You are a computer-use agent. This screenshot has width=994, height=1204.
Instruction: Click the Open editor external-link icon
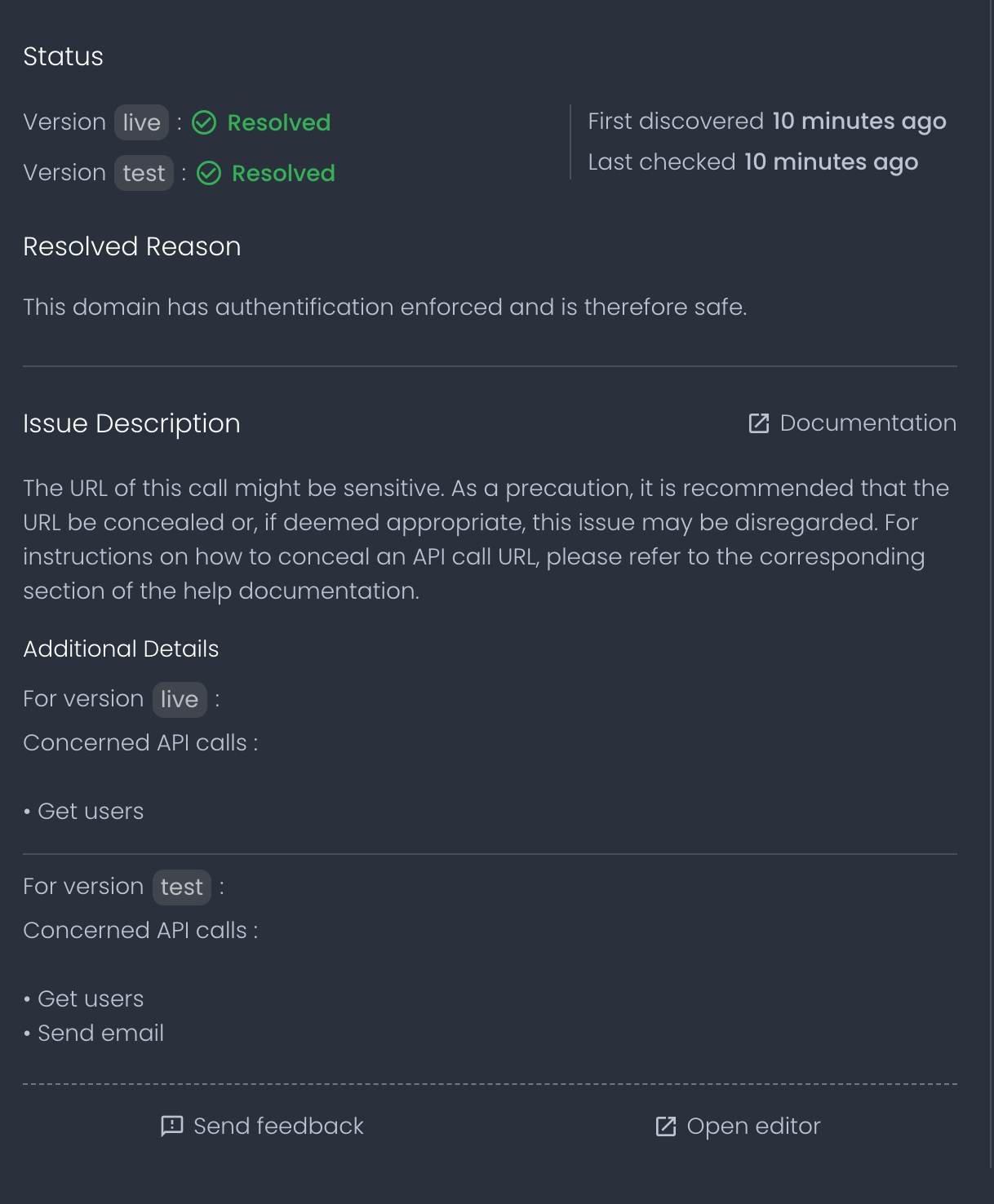pyautogui.click(x=666, y=1127)
